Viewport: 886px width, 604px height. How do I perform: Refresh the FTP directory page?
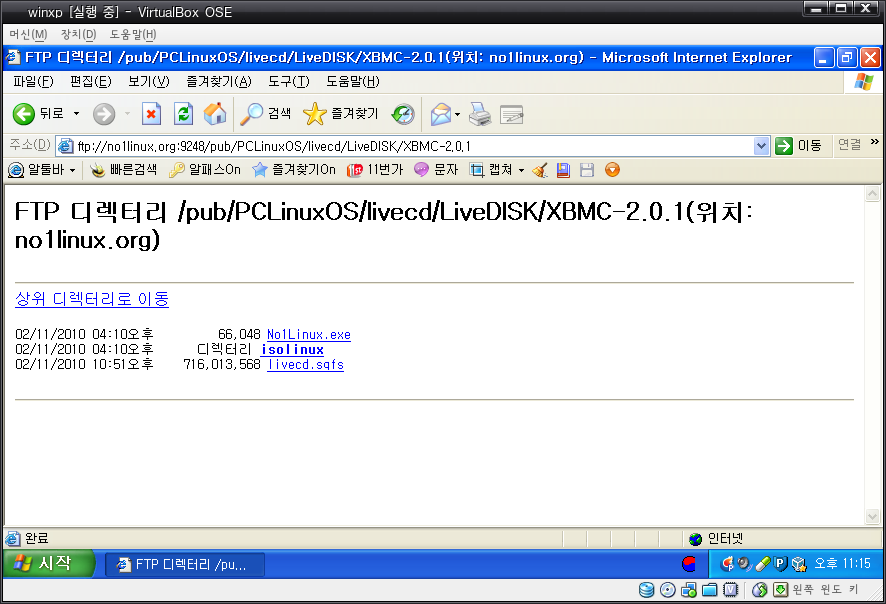(x=183, y=114)
